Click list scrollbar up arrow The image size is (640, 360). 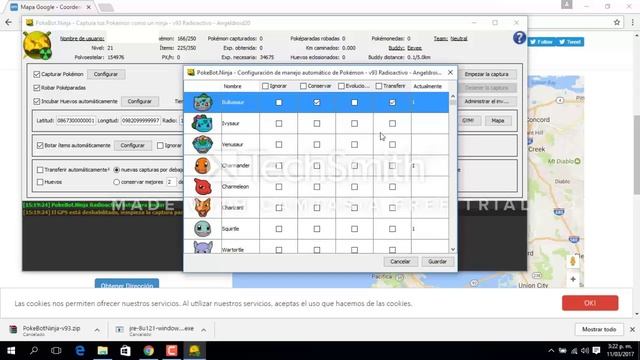point(453,96)
